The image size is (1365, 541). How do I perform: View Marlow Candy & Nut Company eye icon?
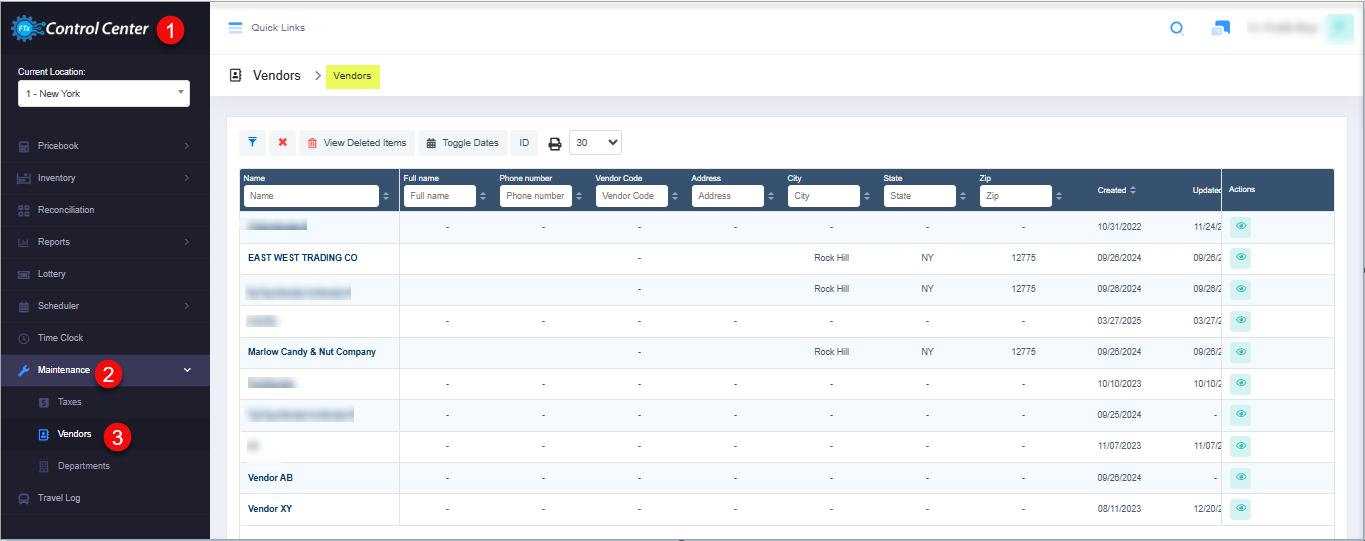click(1241, 352)
